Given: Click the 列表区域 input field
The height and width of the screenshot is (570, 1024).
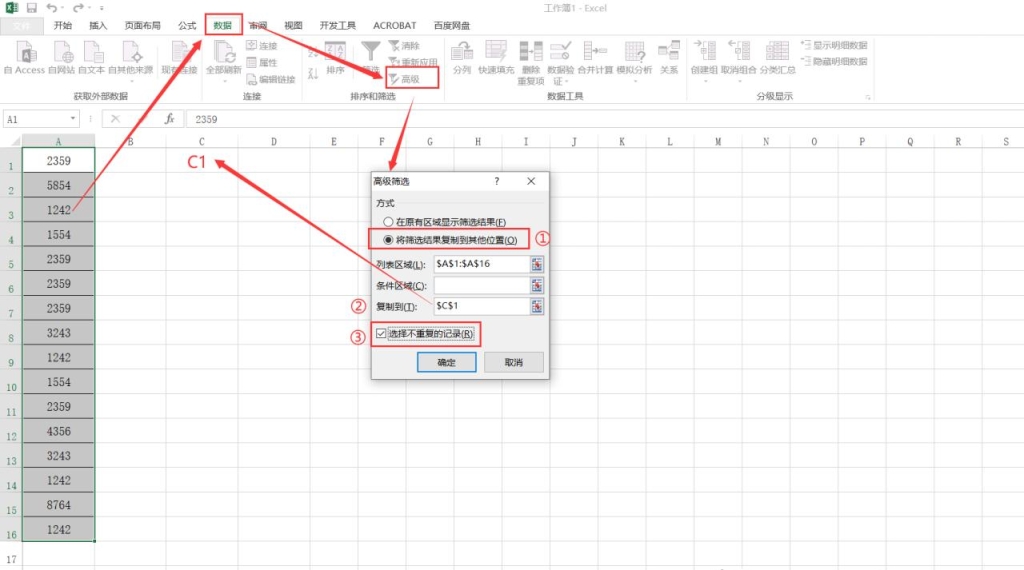Looking at the screenshot, I should click(x=481, y=264).
